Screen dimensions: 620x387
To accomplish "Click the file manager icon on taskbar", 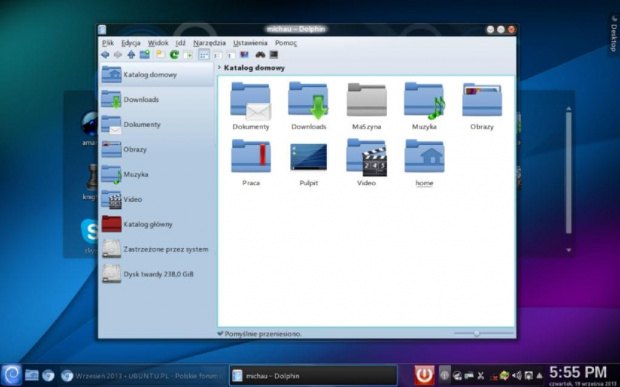I will (x=32, y=375).
